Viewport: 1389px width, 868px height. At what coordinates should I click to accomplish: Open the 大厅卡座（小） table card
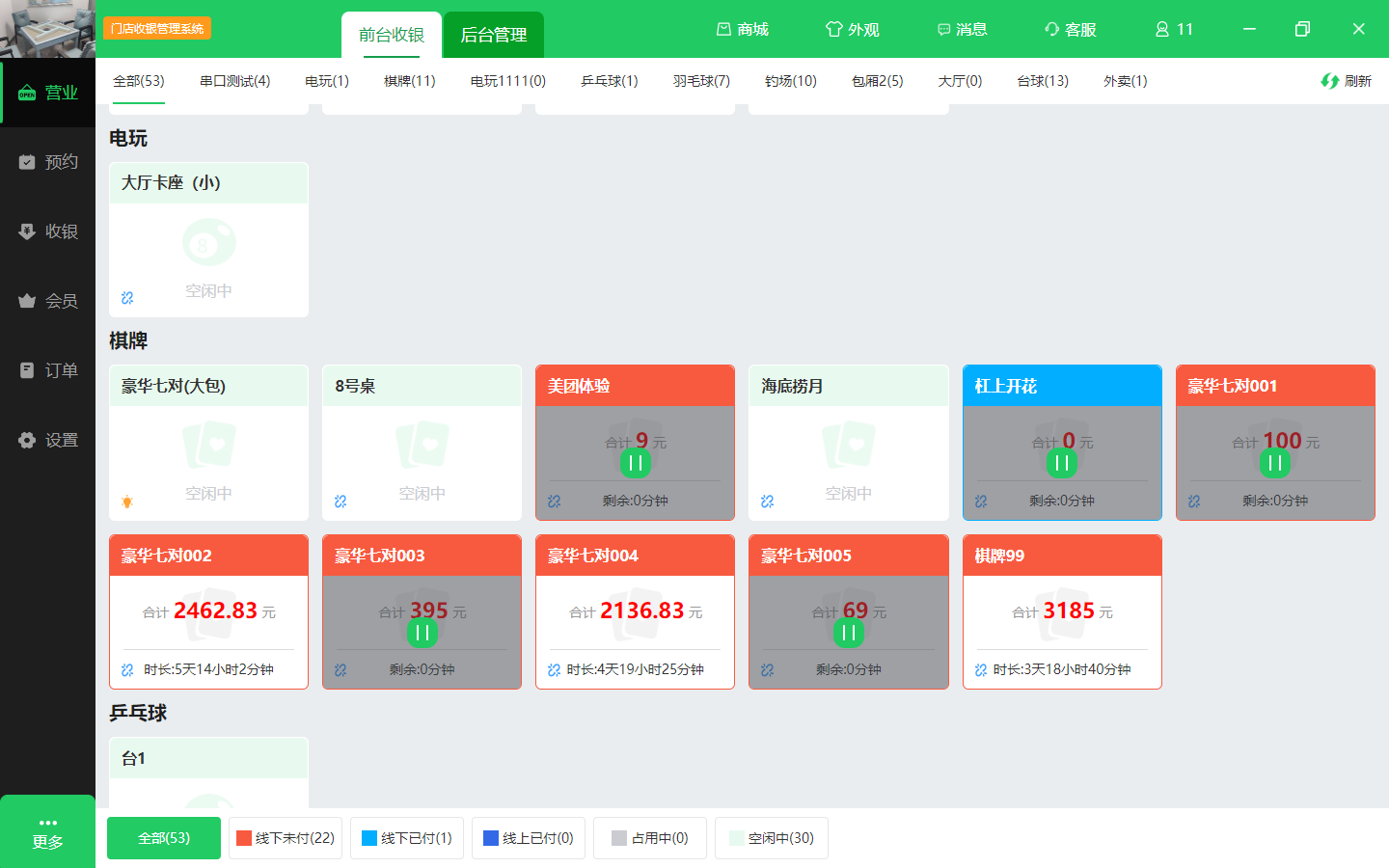tap(208, 240)
